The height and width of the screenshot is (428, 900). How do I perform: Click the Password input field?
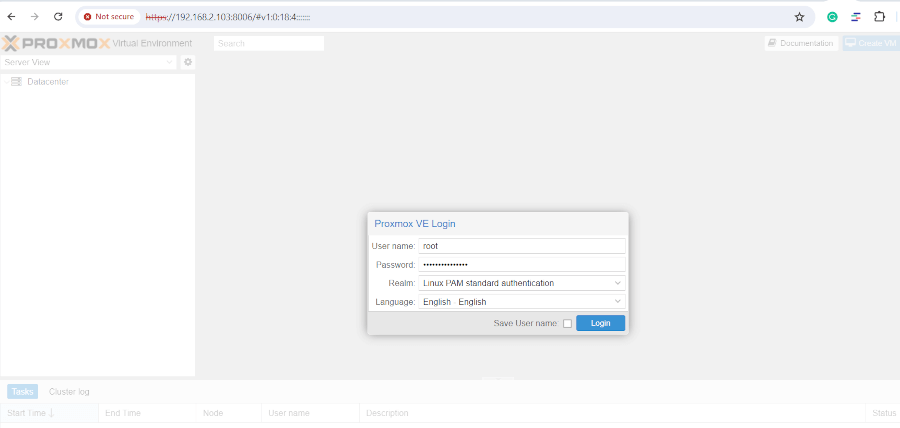(522, 264)
